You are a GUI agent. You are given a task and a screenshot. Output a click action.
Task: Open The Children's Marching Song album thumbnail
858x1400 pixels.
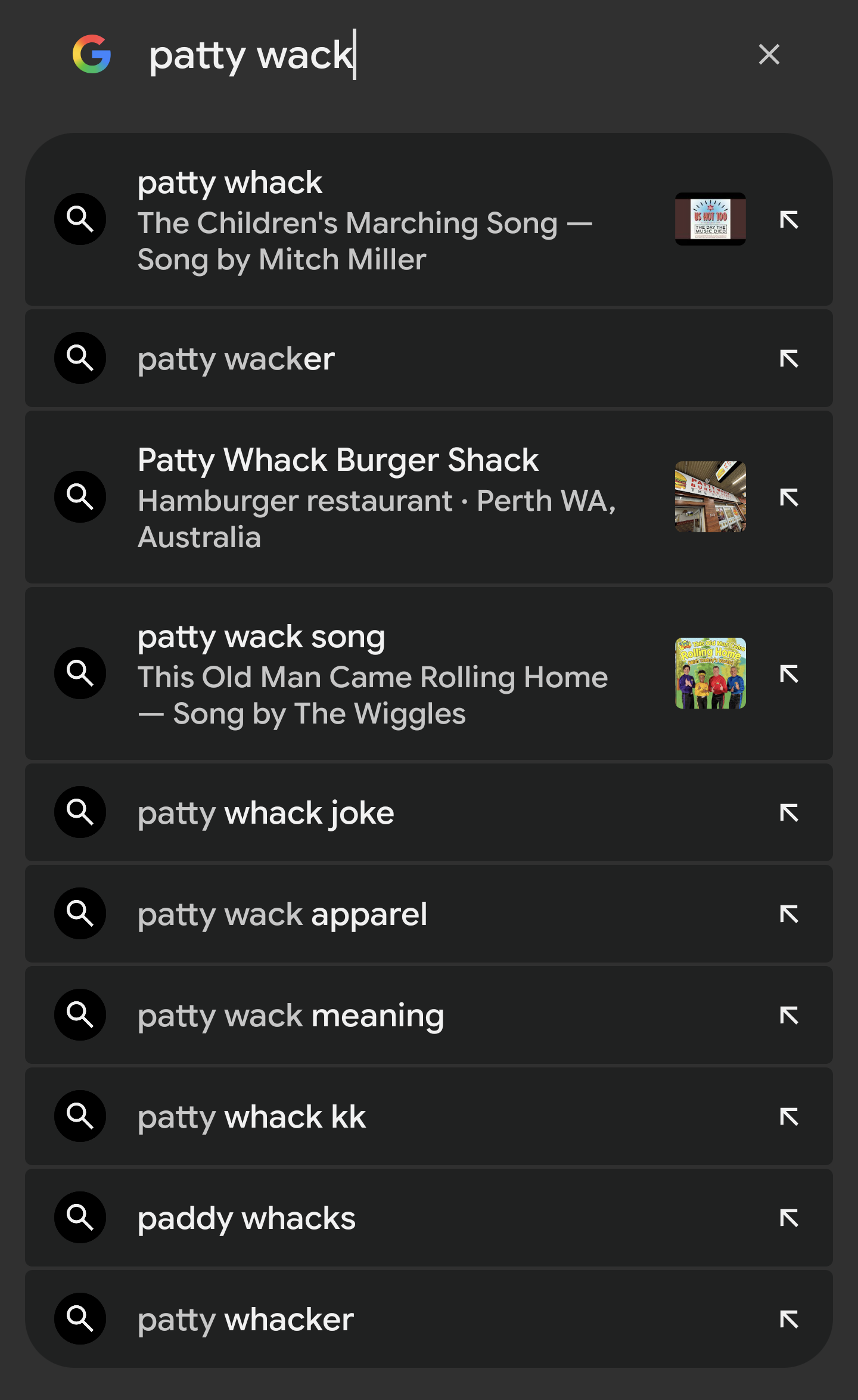pyautogui.click(x=710, y=219)
